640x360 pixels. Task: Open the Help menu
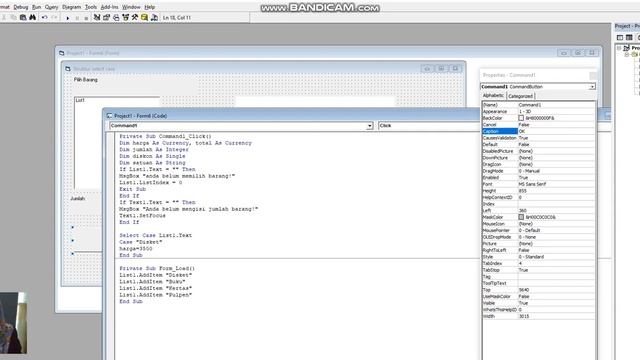pos(149,7)
